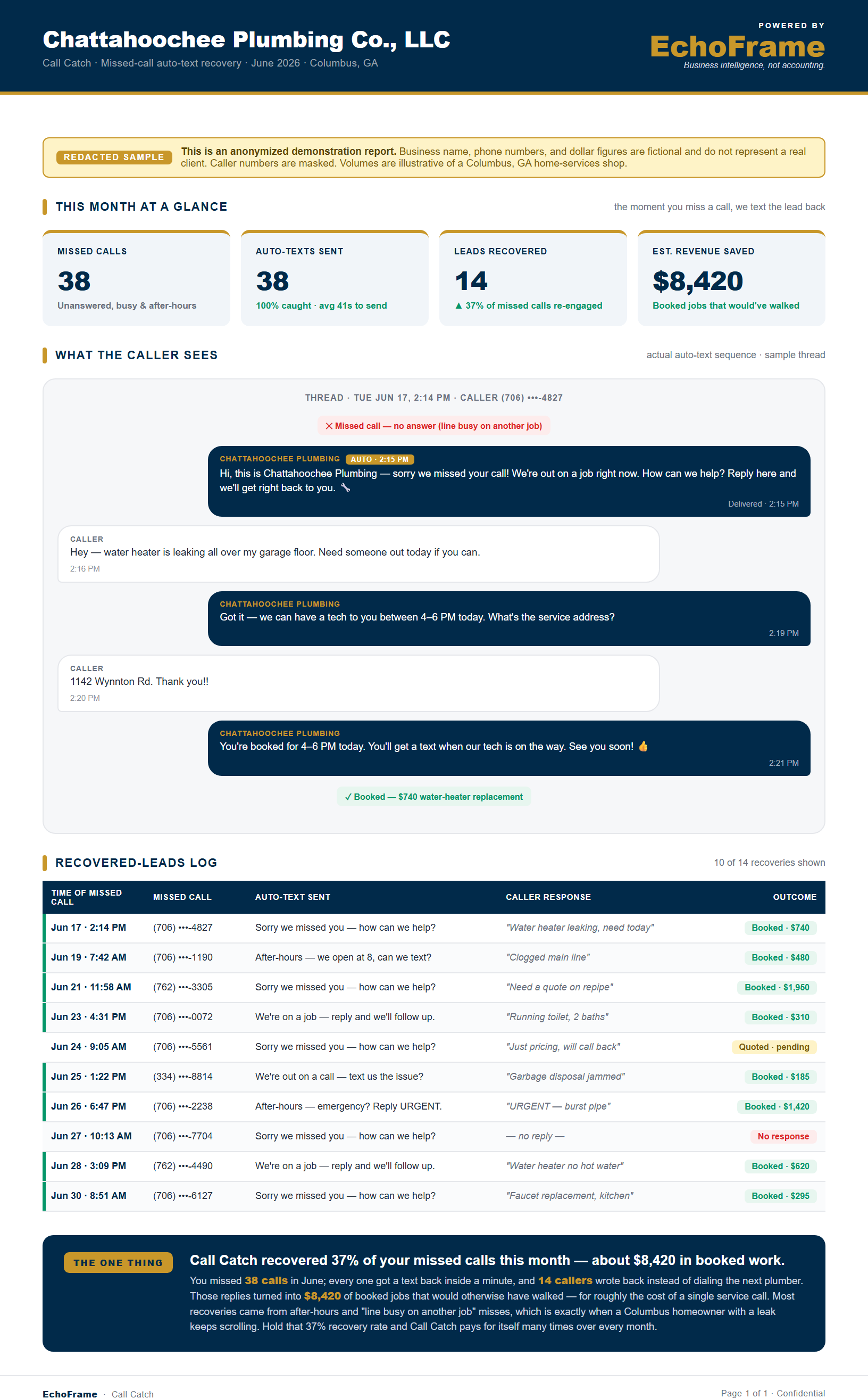
Task: Click phone number (334) •••-8814
Action: [x=182, y=1077]
